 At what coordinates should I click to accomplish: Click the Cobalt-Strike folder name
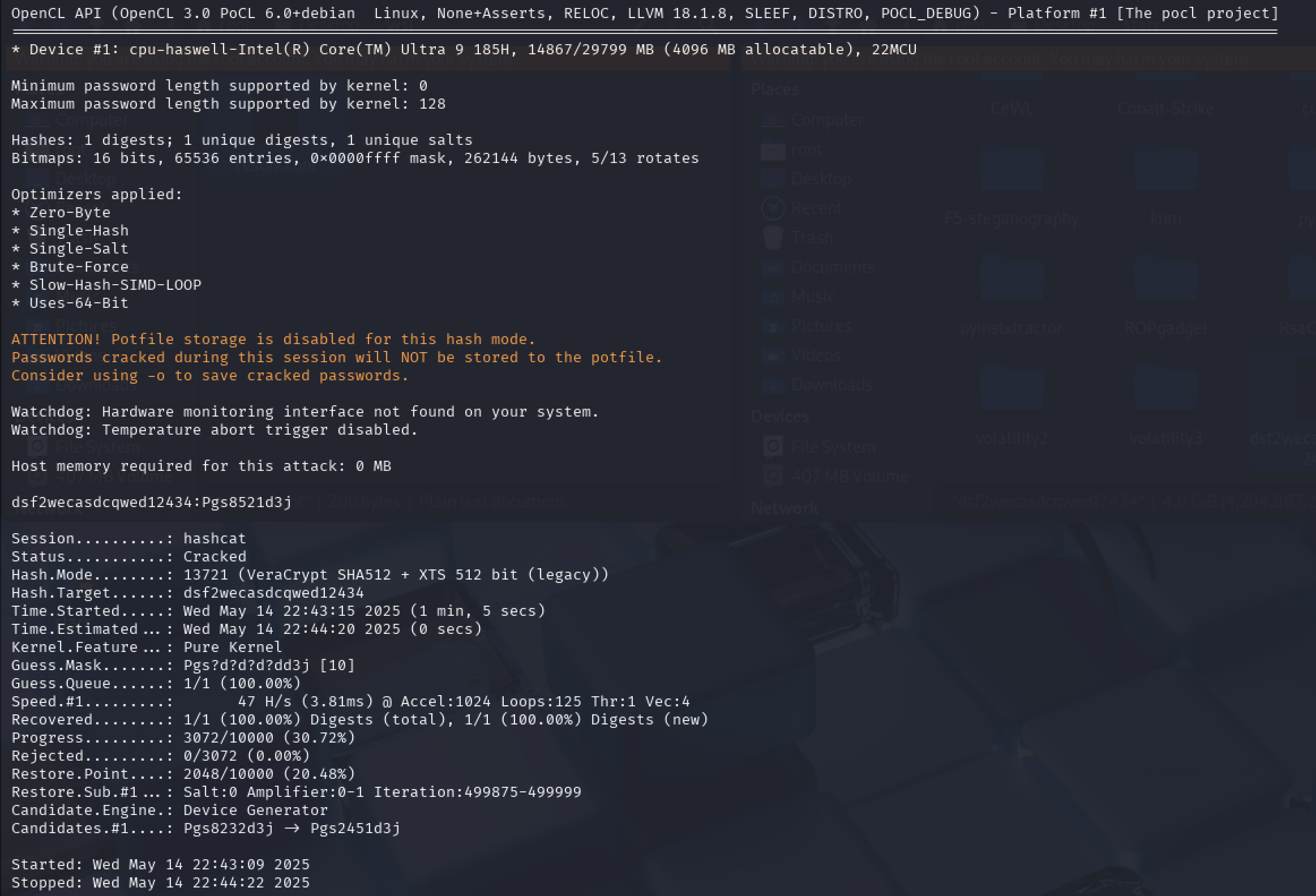point(1165,109)
